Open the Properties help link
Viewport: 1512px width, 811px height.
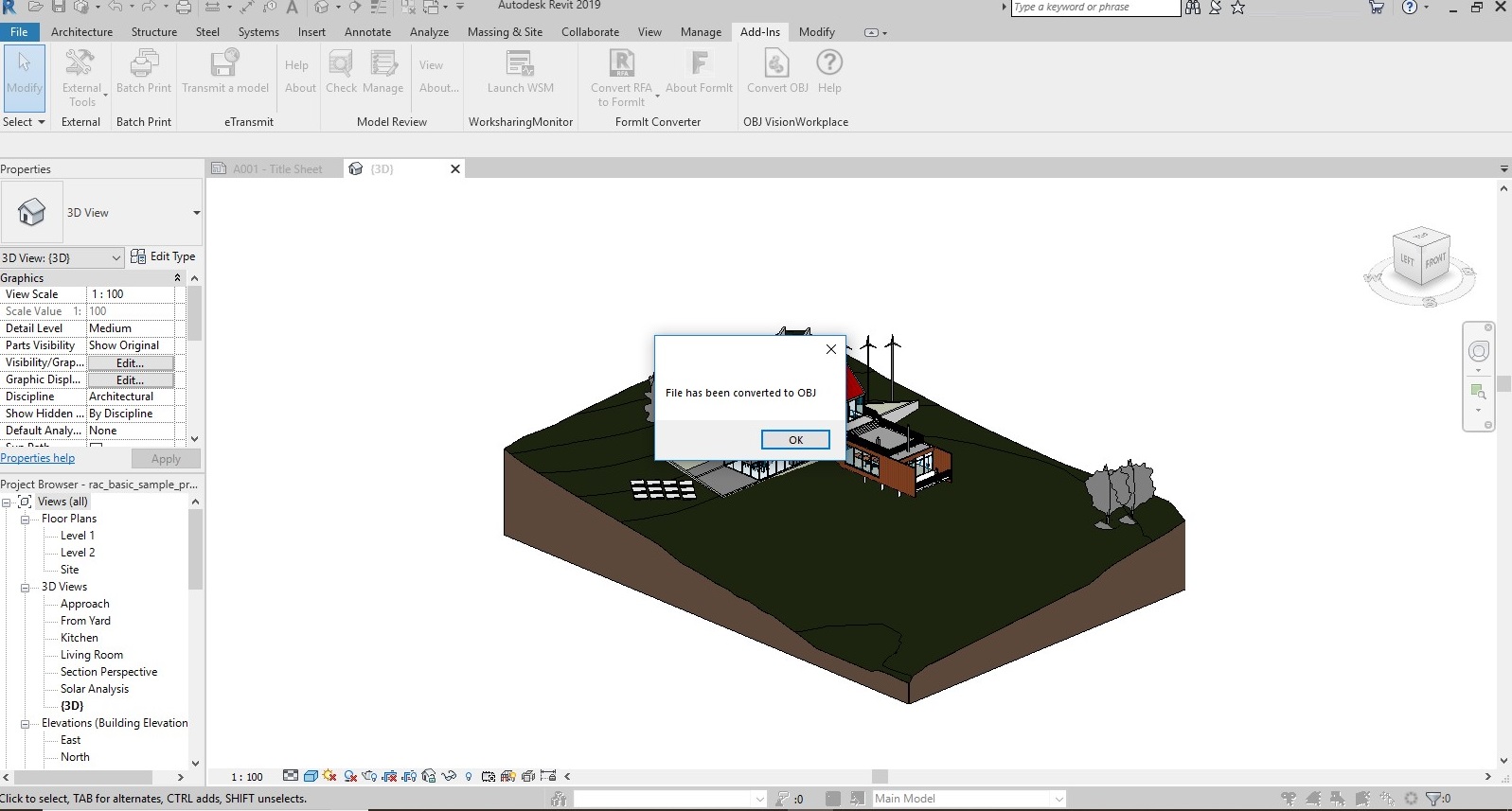(38, 458)
